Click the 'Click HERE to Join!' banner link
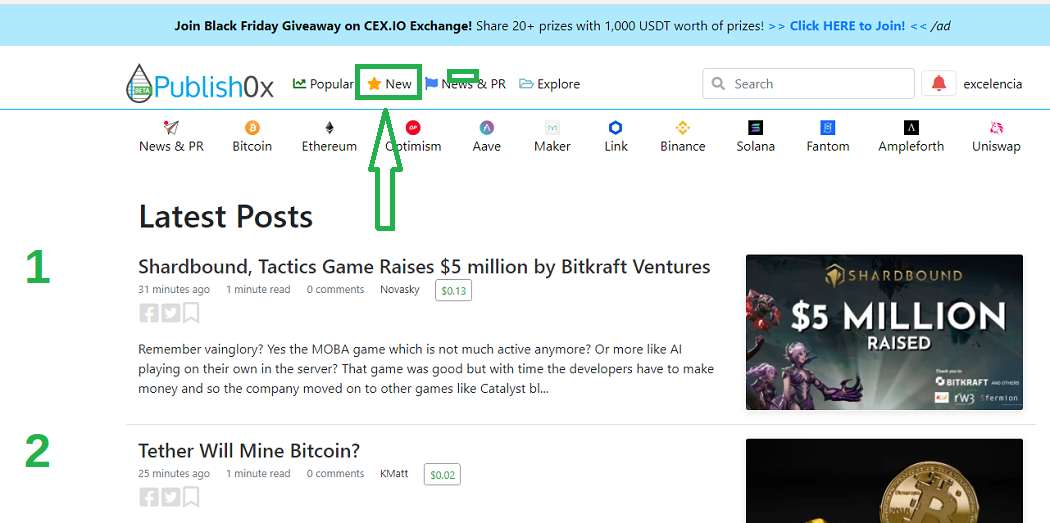This screenshot has height=523, width=1050. point(847,26)
